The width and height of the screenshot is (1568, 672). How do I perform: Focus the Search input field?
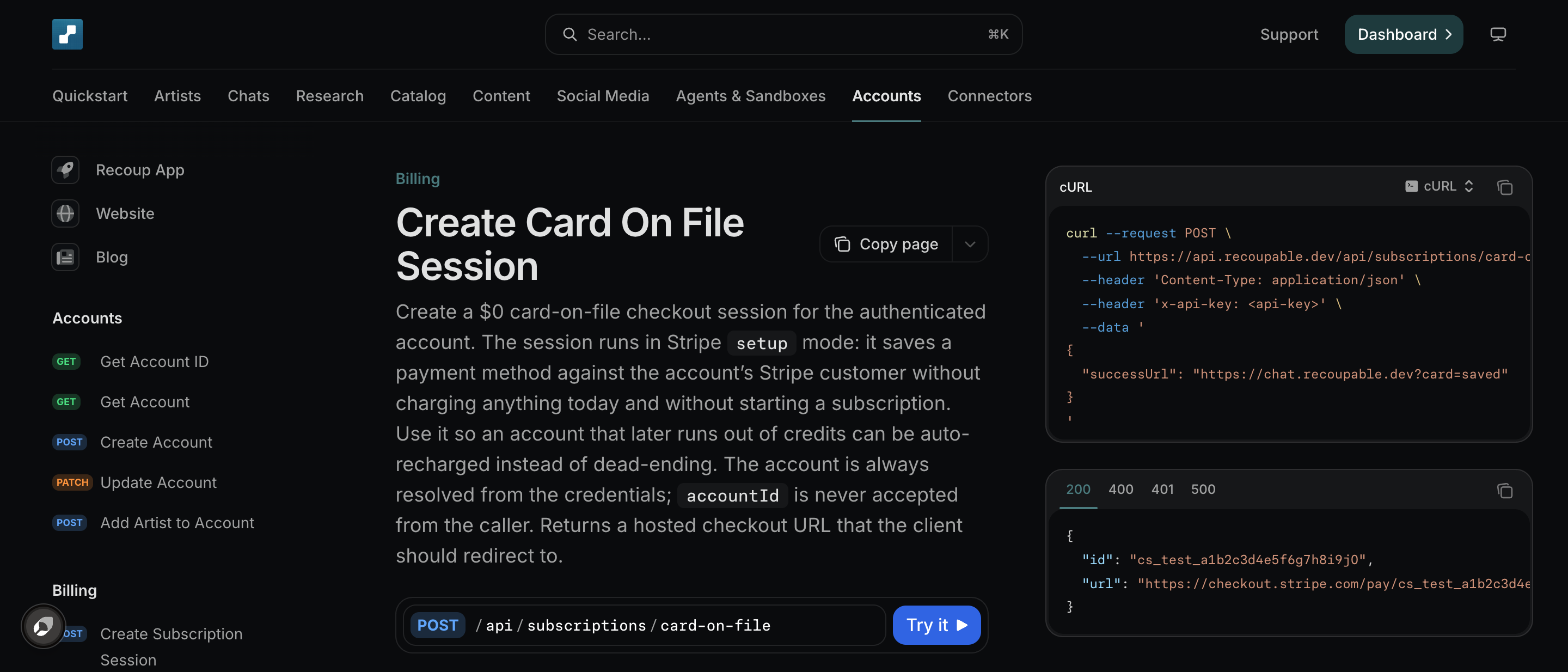coord(783,34)
